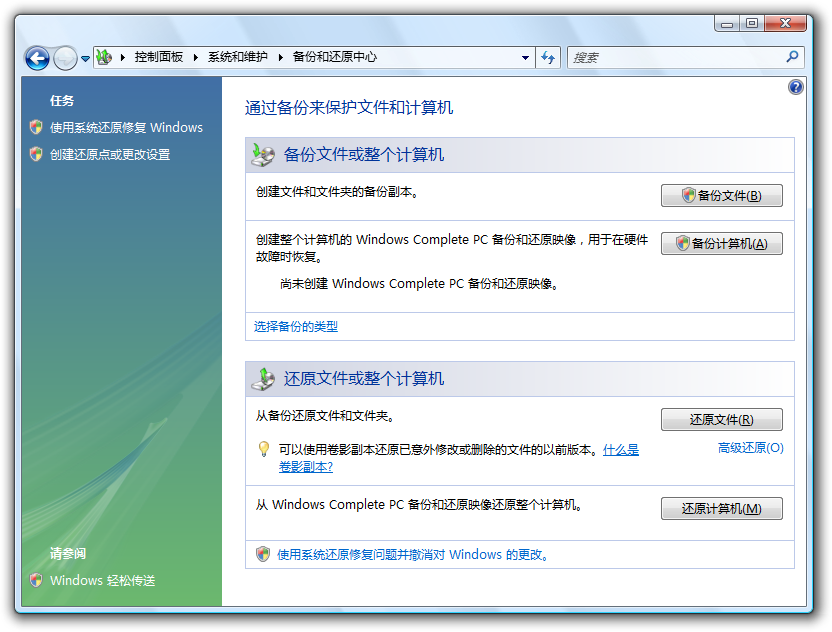Click the shield icon beside 创建还原点或更改设置
This screenshot has height=632, width=832.
(36, 154)
